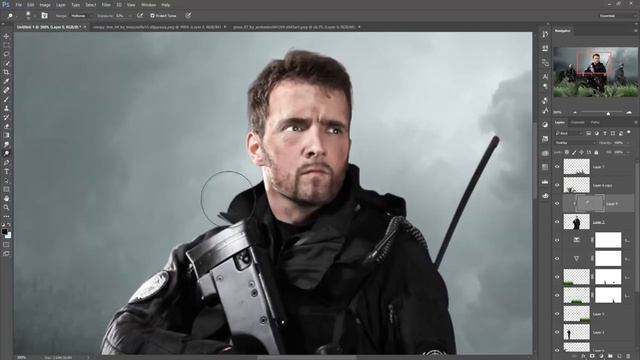This screenshot has height=360, width=640.
Task: Select the Rectangle shape tool
Action: coord(6,189)
